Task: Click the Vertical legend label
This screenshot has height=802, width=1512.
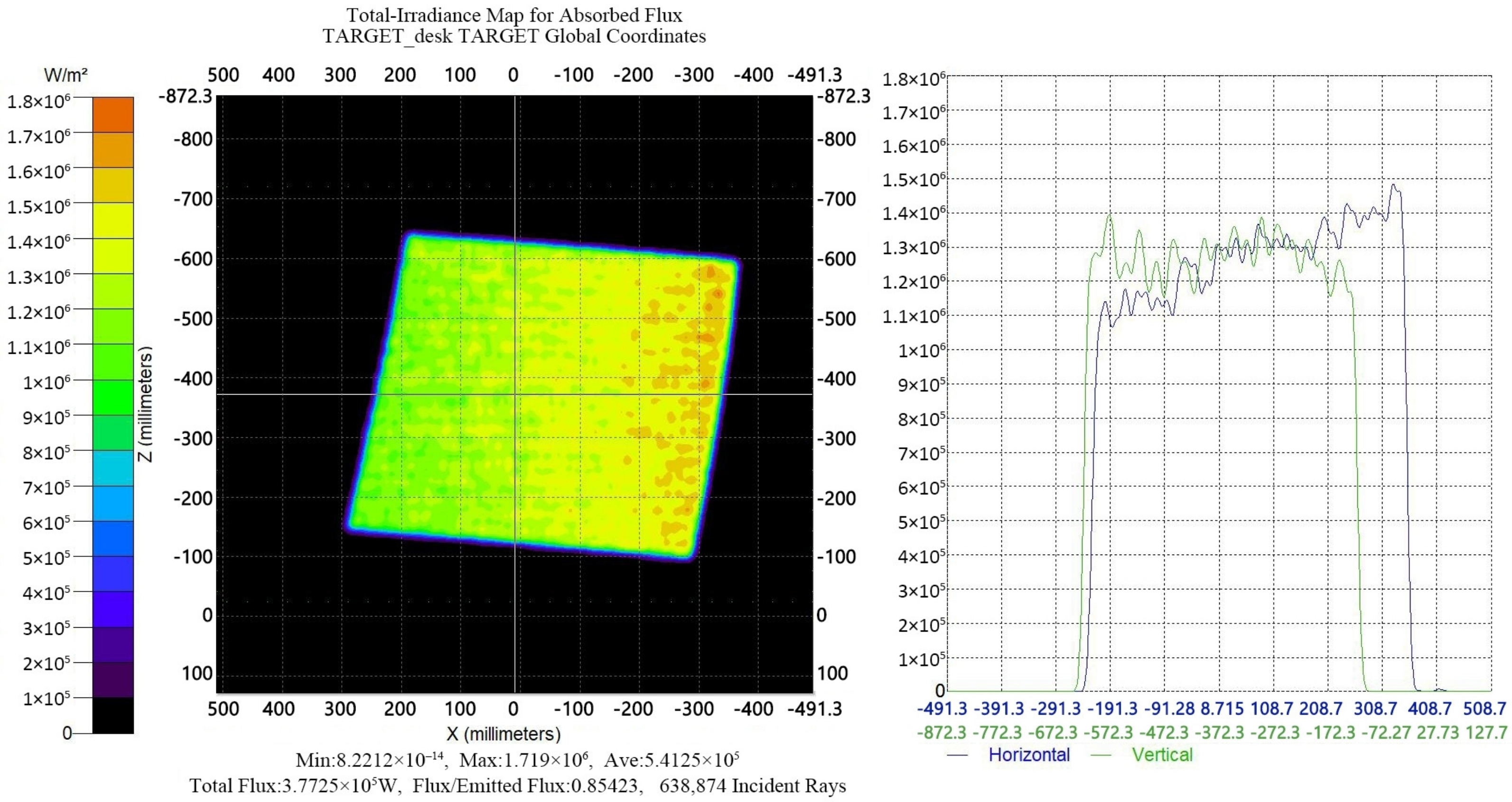Action: 1162,755
